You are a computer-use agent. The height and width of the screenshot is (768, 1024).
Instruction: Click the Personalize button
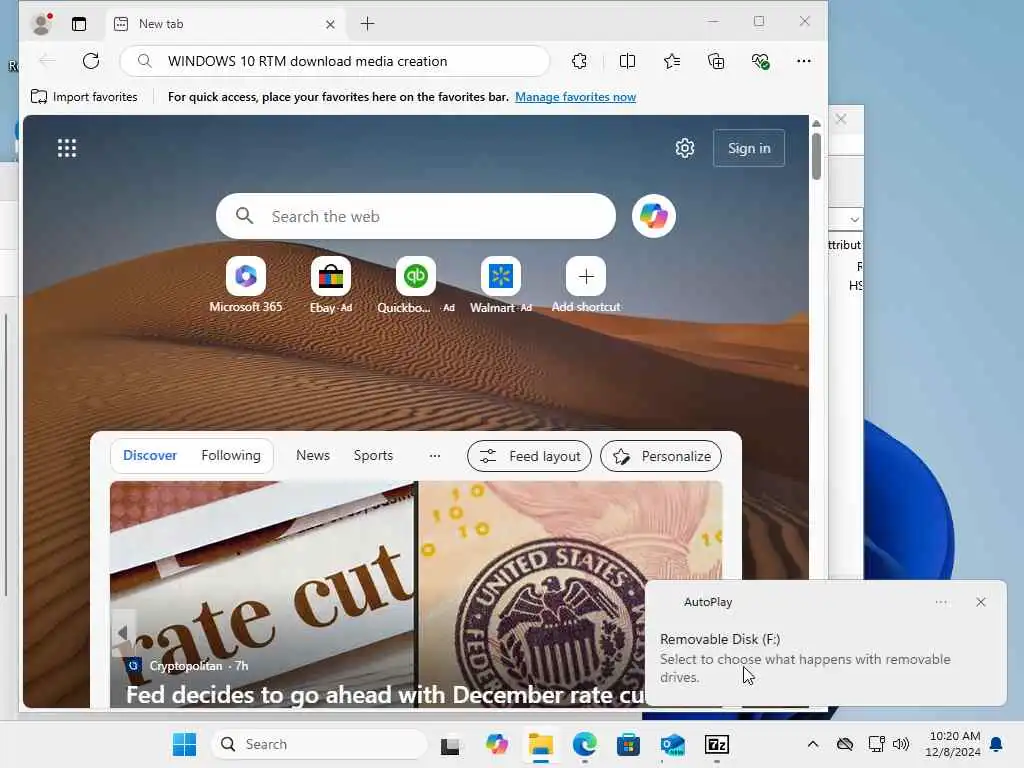click(661, 456)
